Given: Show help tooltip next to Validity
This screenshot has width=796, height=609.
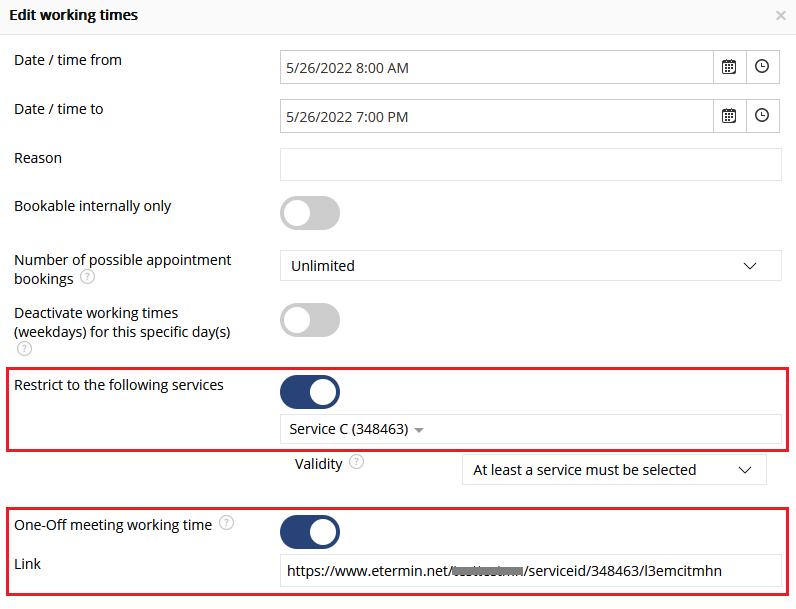Looking at the screenshot, I should (356, 462).
